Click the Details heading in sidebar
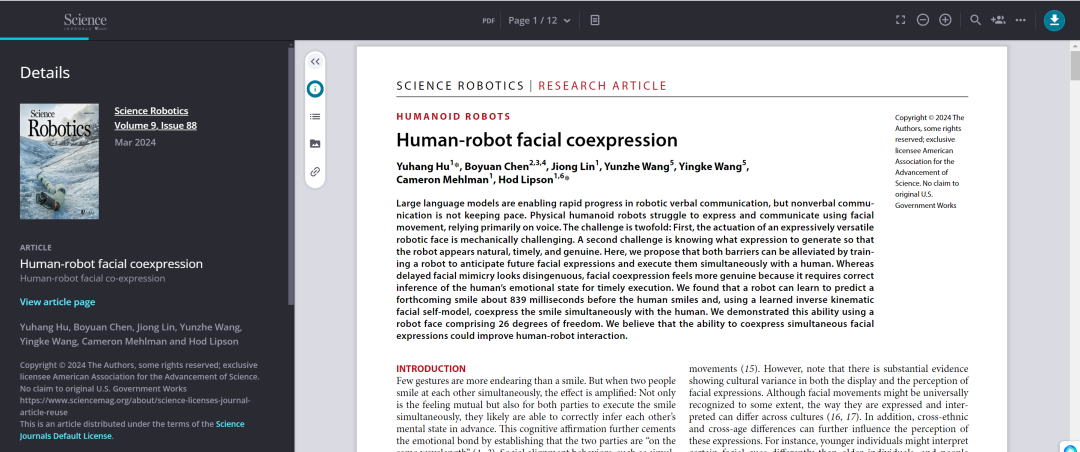 click(x=45, y=72)
